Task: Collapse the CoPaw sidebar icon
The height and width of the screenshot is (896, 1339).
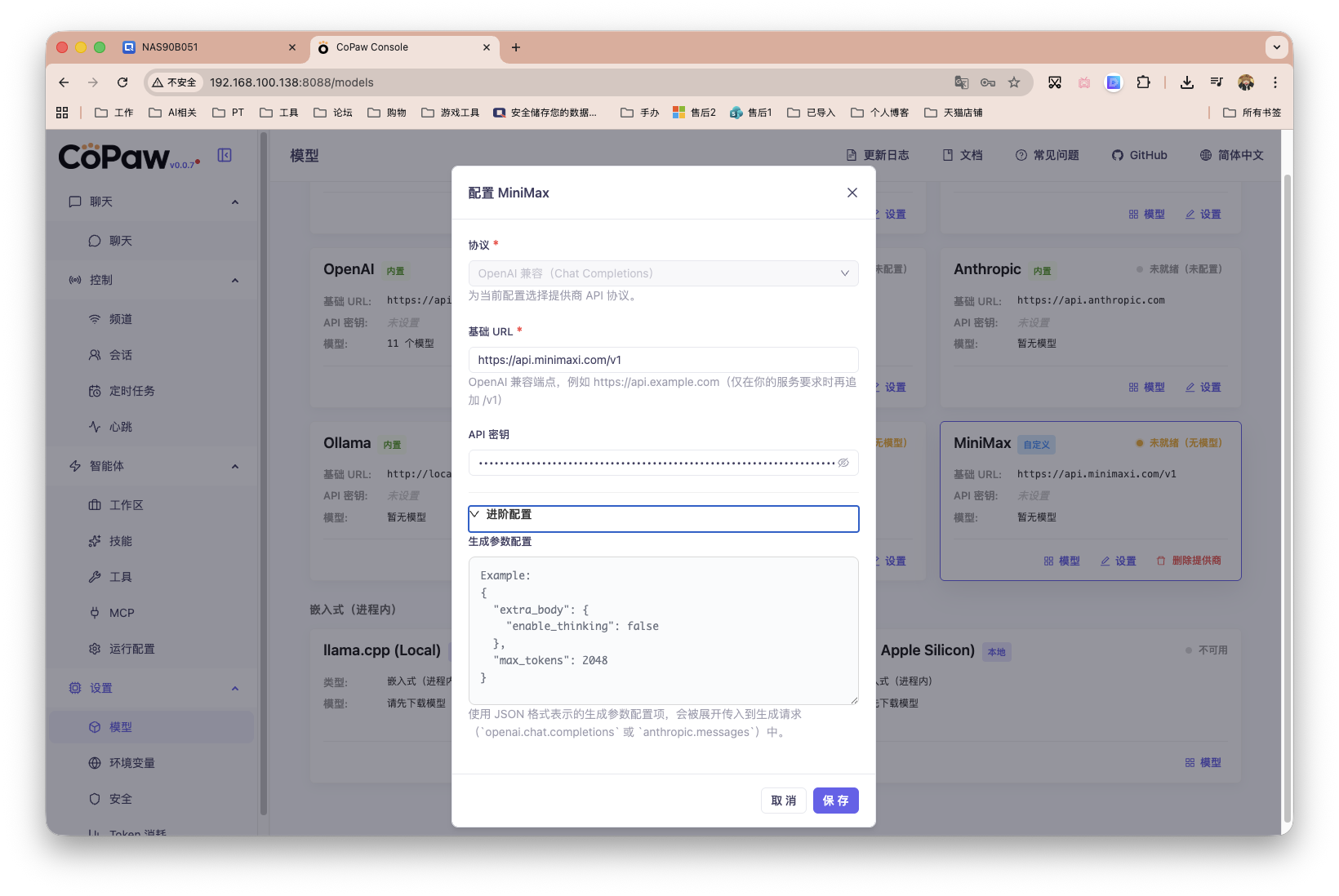Action: pyautogui.click(x=225, y=155)
